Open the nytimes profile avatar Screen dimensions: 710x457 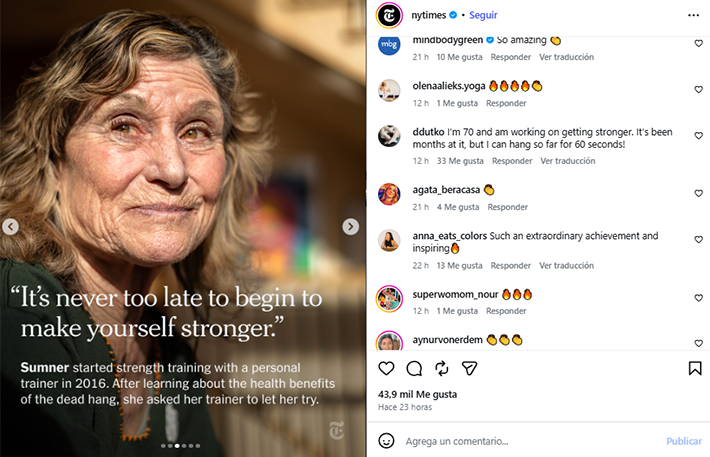point(388,15)
